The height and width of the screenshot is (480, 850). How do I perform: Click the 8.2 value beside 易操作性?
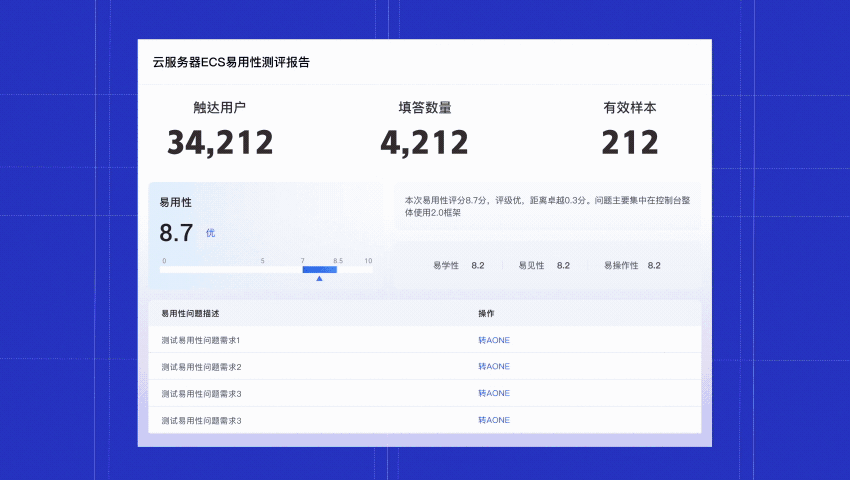(654, 265)
